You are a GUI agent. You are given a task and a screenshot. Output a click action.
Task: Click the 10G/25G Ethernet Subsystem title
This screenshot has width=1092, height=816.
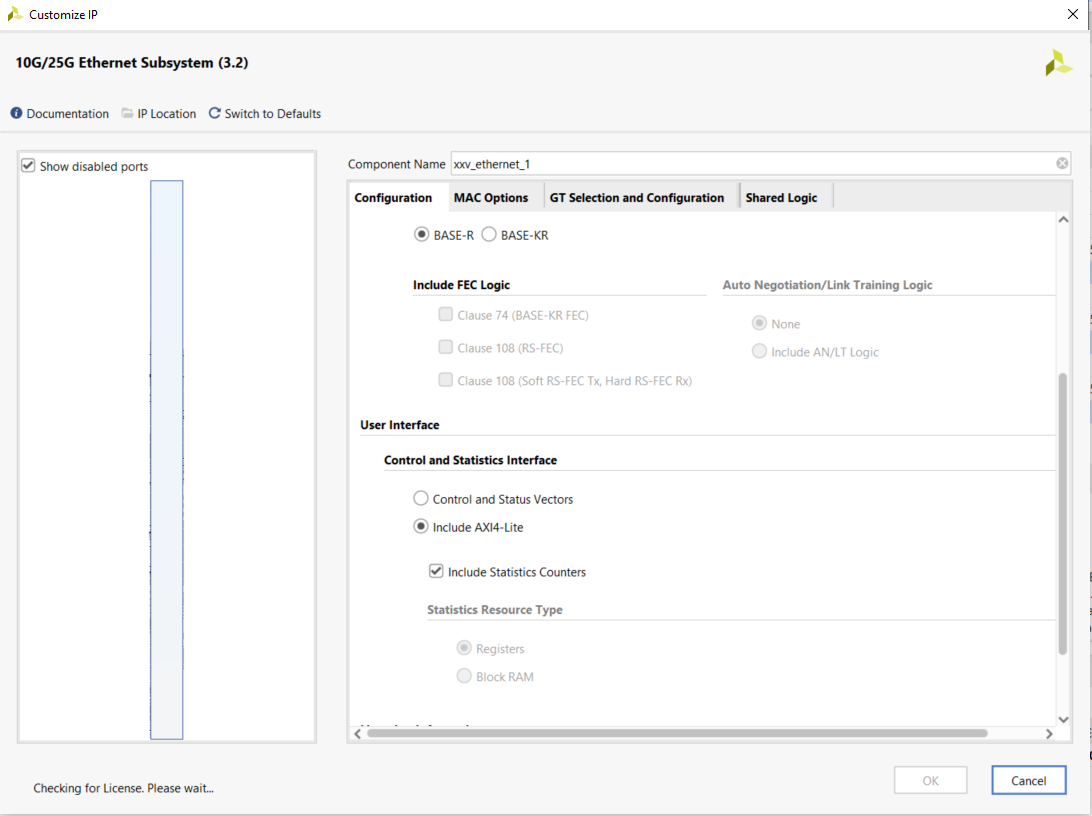click(132, 63)
